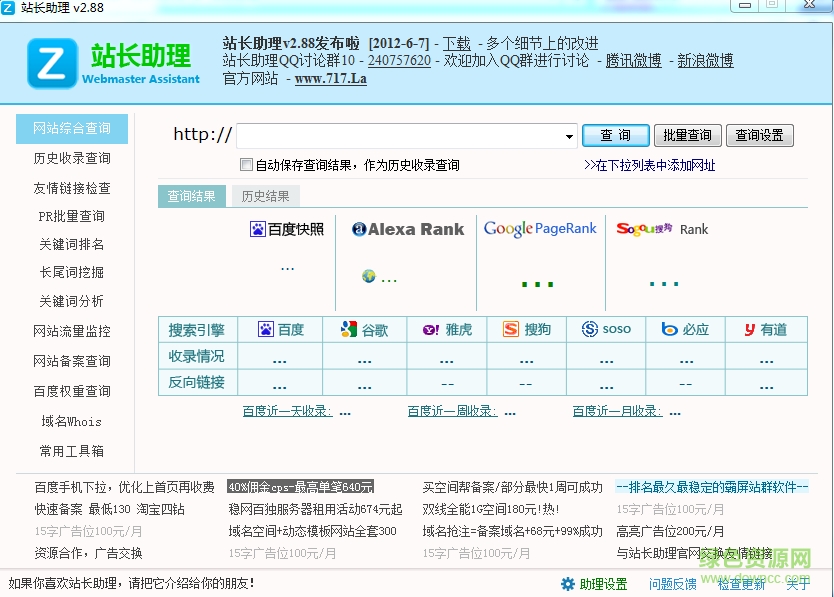This screenshot has width=834, height=597.
Task: Click the 查询 query button
Action: click(615, 135)
